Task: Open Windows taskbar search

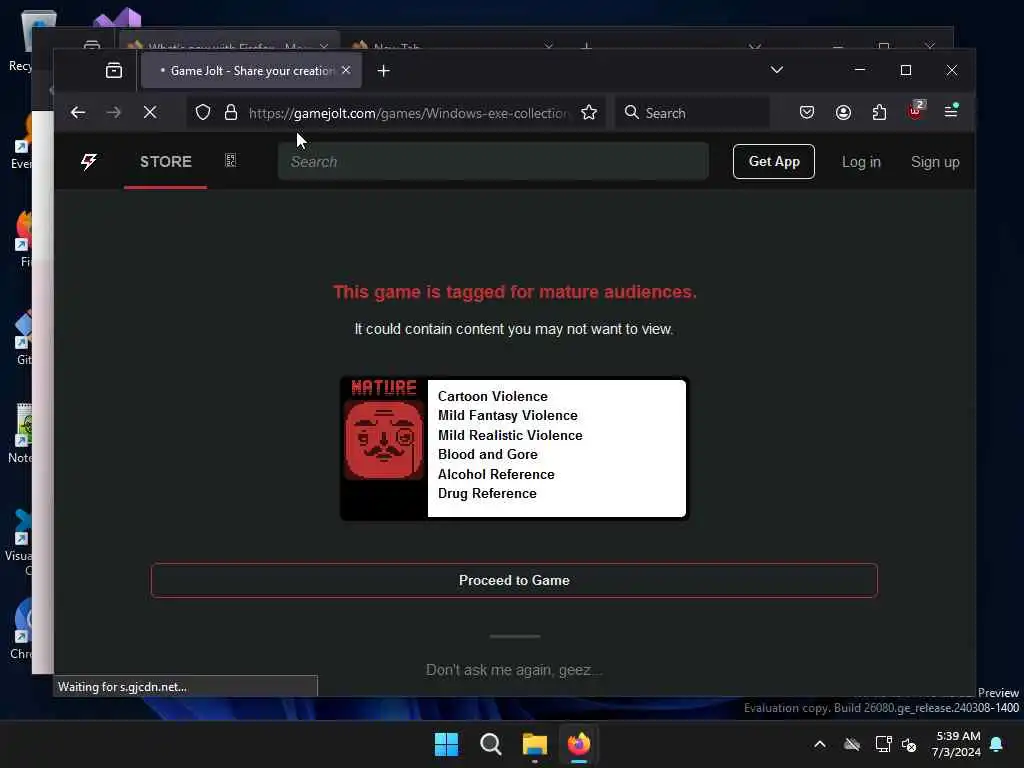Action: point(490,744)
